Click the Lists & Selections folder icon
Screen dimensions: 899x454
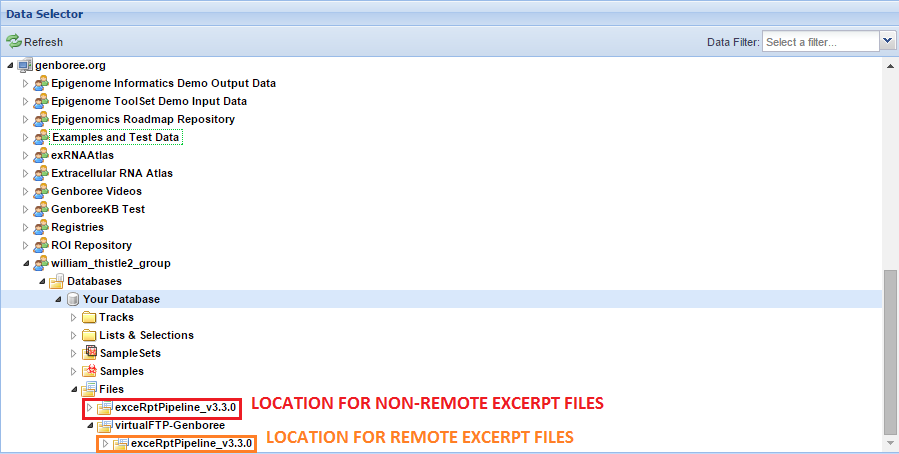coord(89,335)
